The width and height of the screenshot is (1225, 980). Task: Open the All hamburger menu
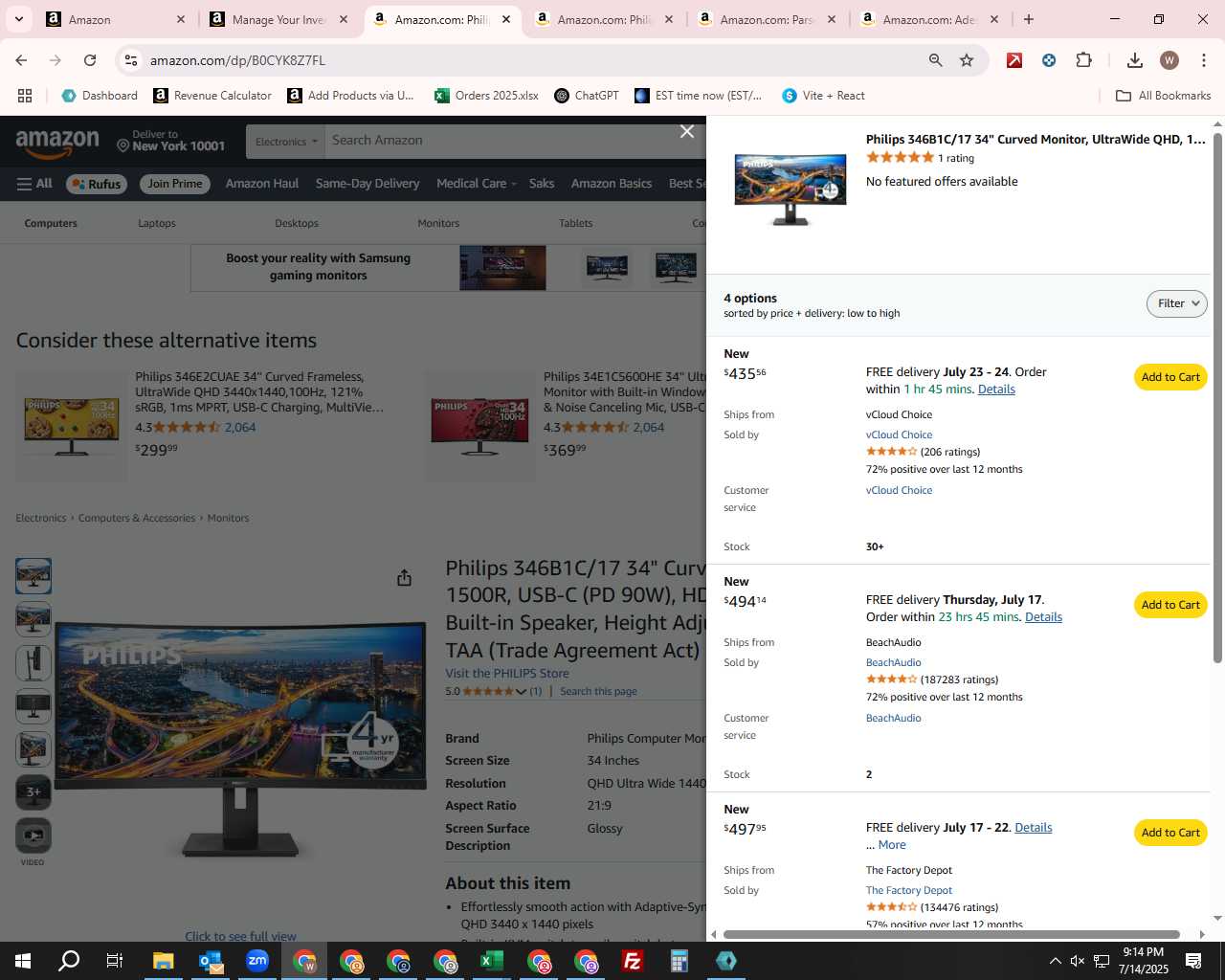pos(34,184)
